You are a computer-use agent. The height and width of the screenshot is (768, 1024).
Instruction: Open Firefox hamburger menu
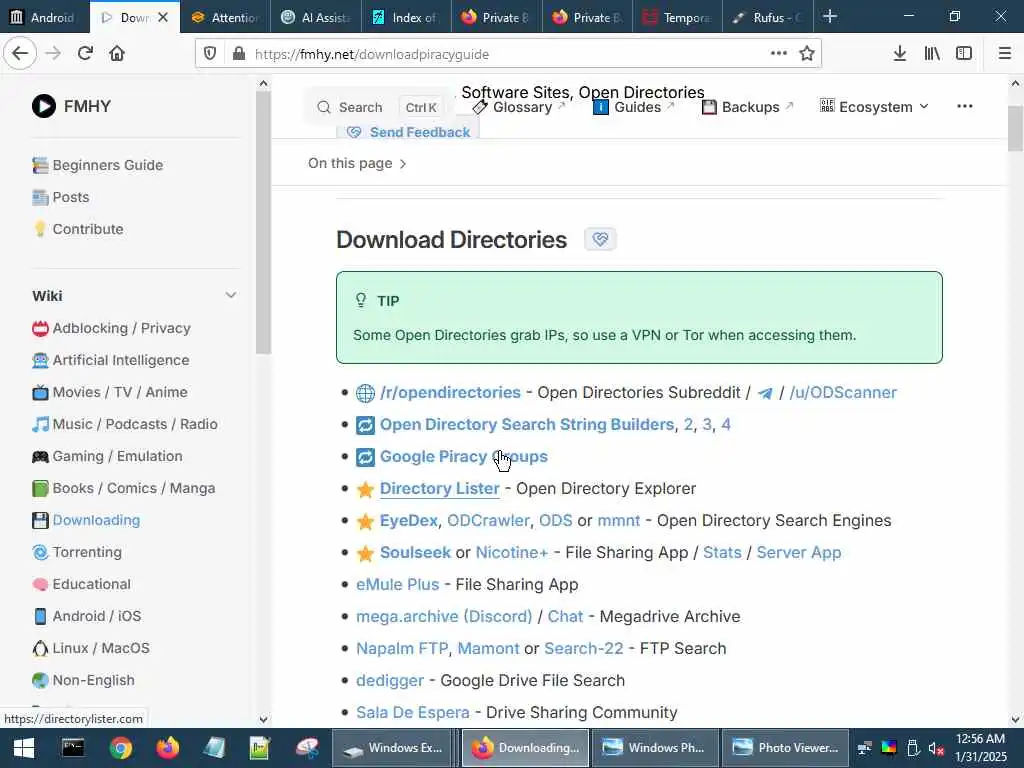(1005, 54)
